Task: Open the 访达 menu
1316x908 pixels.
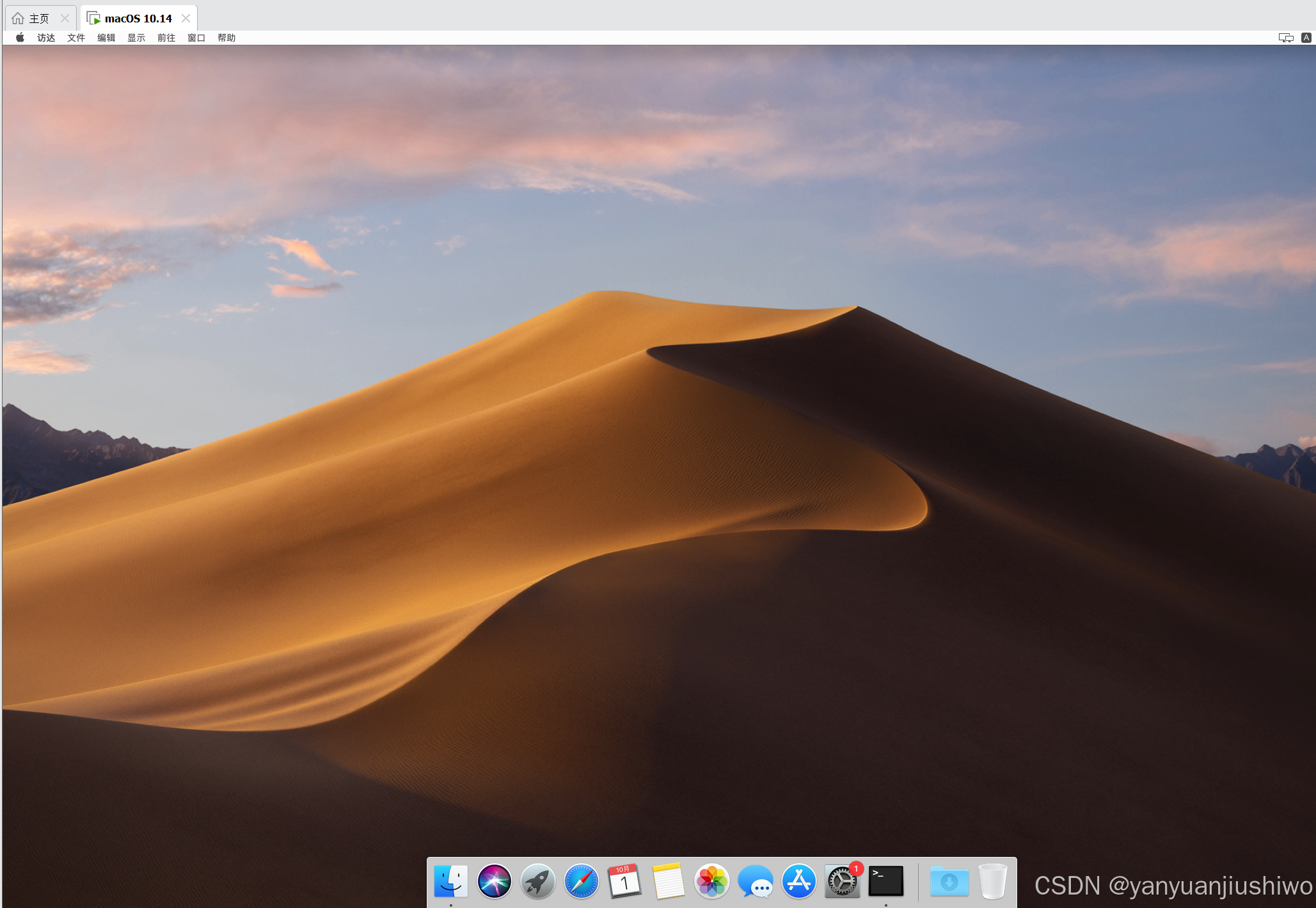Action: [46, 38]
